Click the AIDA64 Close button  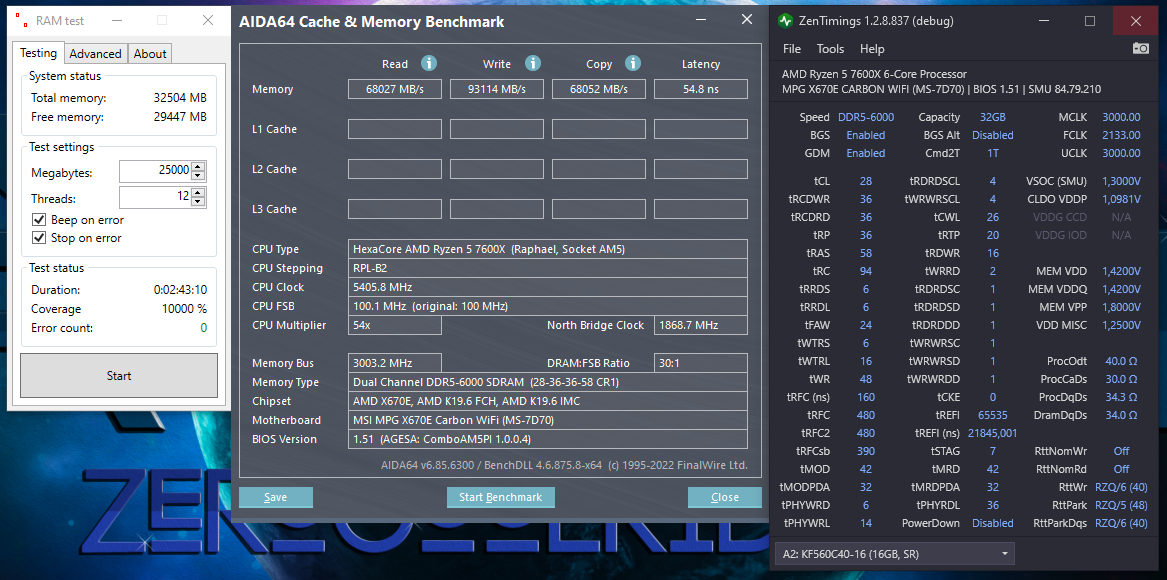tap(724, 497)
